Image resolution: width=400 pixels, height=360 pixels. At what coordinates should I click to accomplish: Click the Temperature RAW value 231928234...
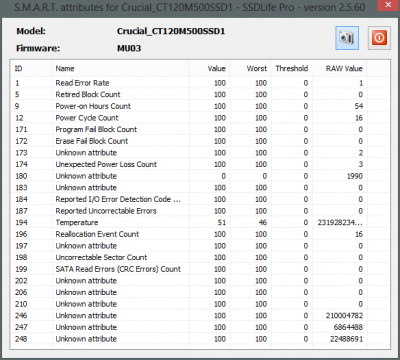(340, 222)
